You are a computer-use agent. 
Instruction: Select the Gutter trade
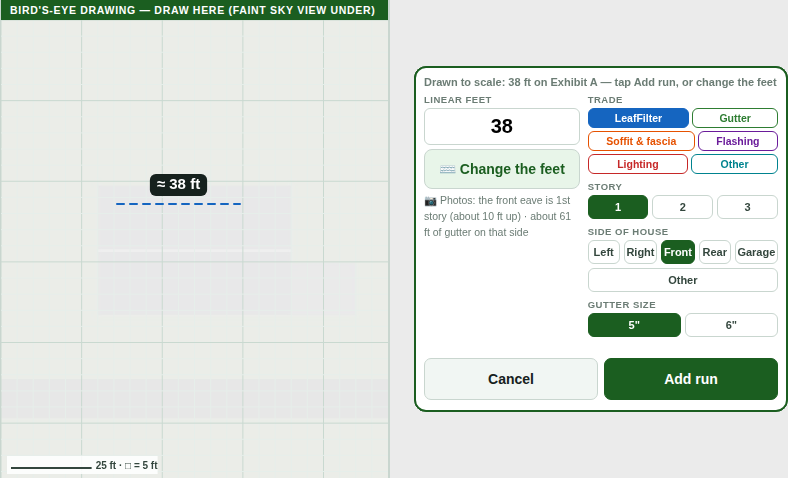(735, 118)
